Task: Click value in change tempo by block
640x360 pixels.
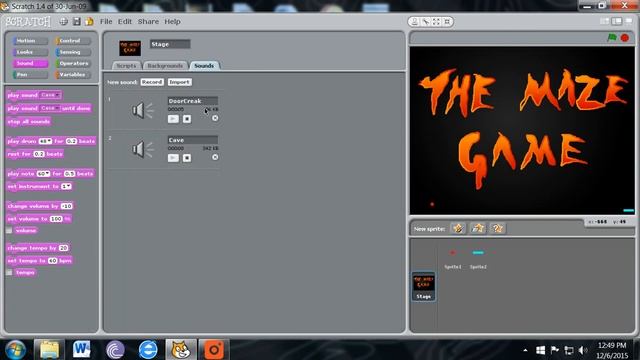Action: (63, 248)
